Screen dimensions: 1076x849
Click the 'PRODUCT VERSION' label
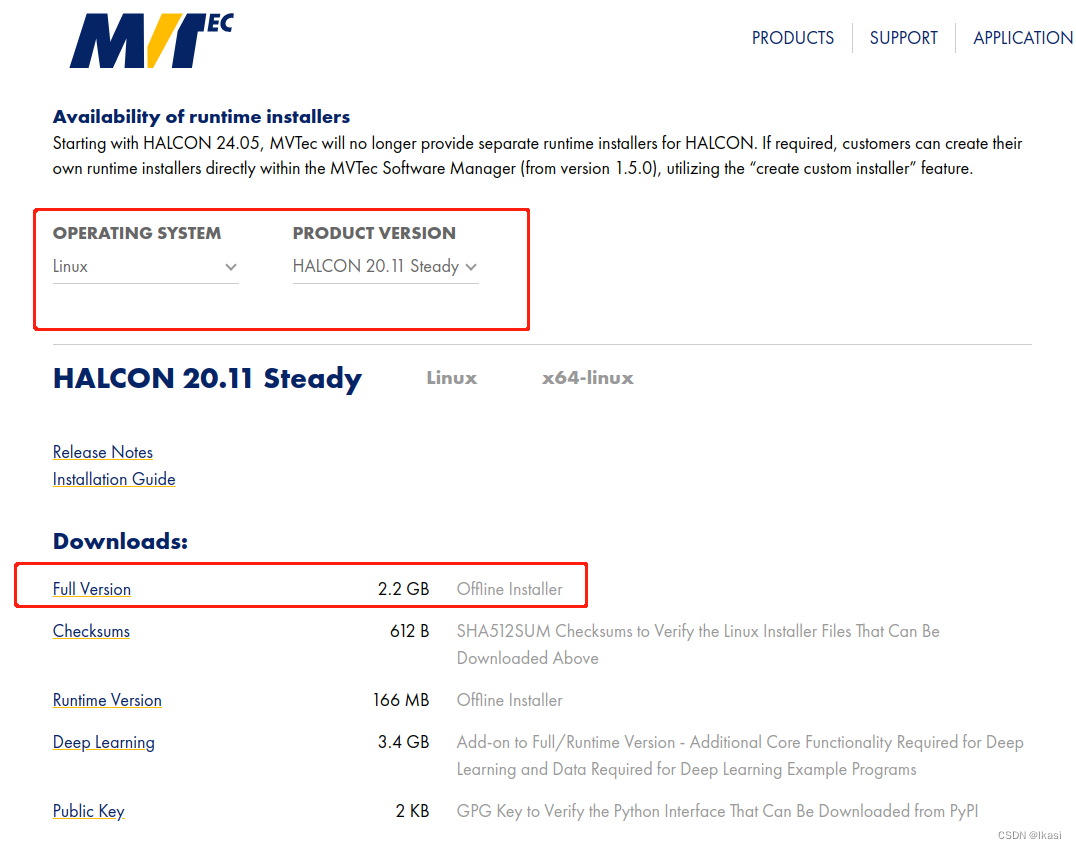374,233
